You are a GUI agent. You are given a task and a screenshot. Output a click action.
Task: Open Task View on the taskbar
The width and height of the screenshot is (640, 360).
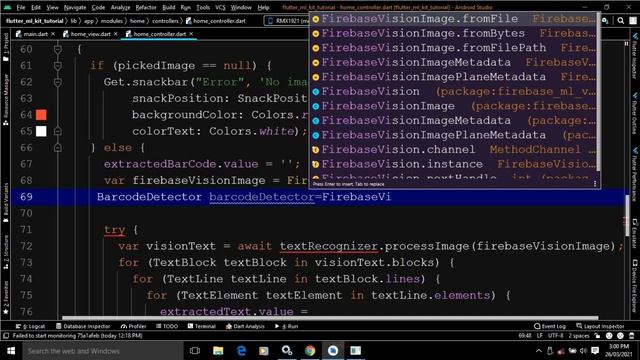tap(195, 351)
